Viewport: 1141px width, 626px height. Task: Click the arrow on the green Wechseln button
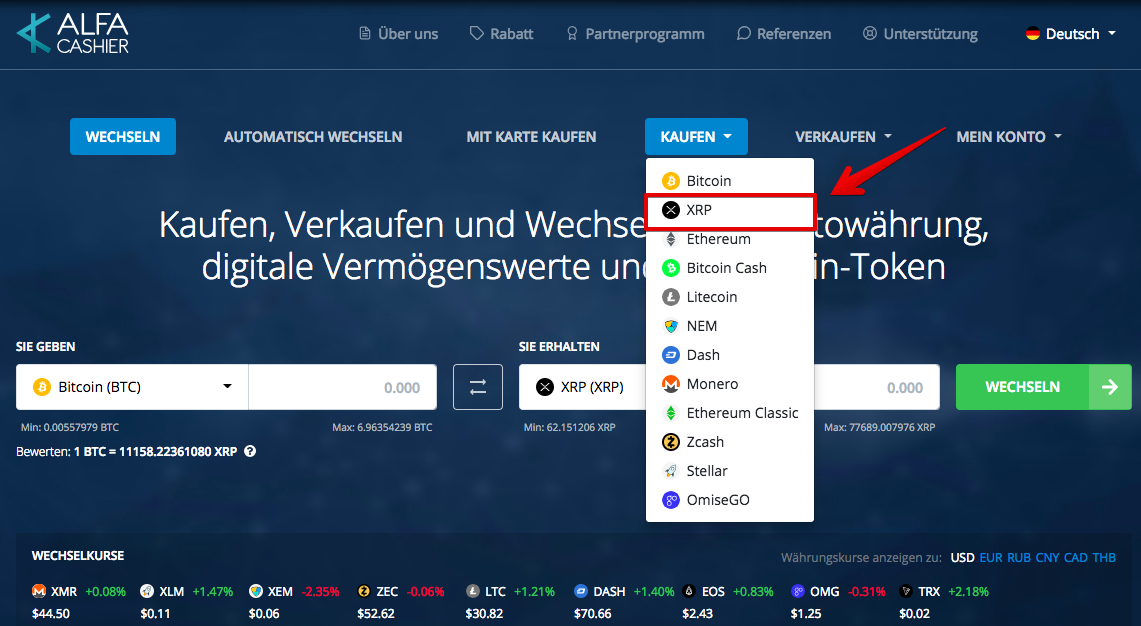pos(1110,387)
